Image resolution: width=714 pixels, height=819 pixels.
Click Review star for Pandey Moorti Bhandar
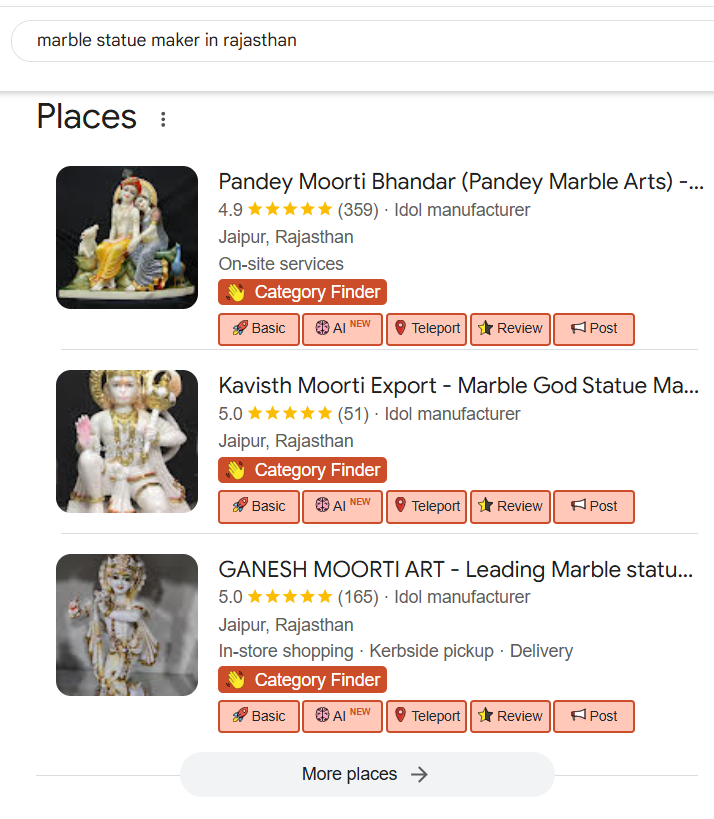click(510, 328)
